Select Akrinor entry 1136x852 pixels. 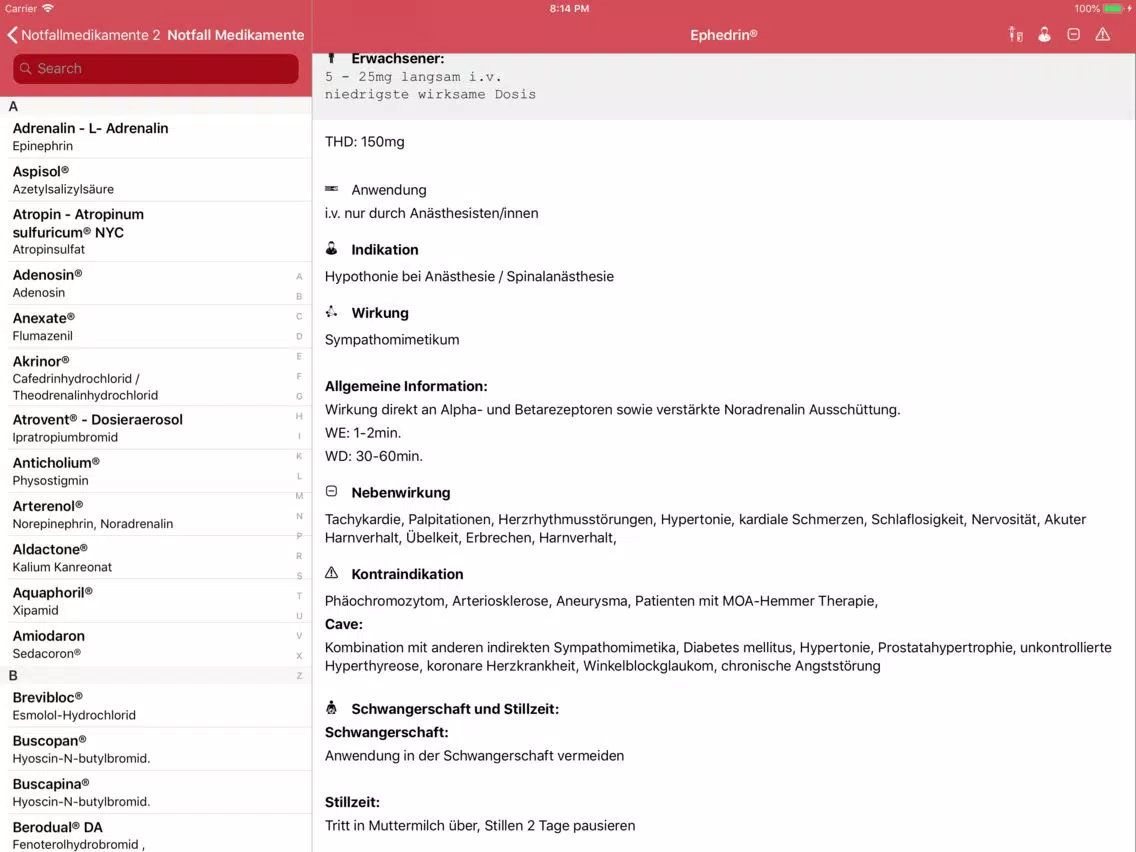pyautogui.click(x=156, y=377)
